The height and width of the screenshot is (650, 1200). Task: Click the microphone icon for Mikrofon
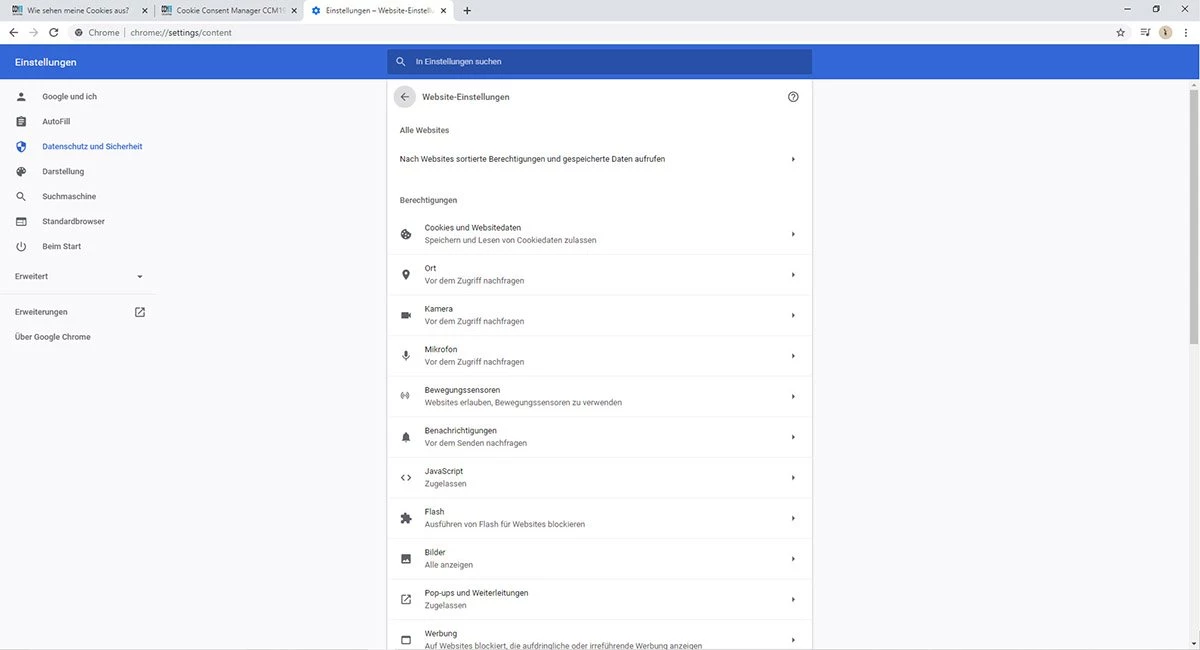click(x=406, y=356)
